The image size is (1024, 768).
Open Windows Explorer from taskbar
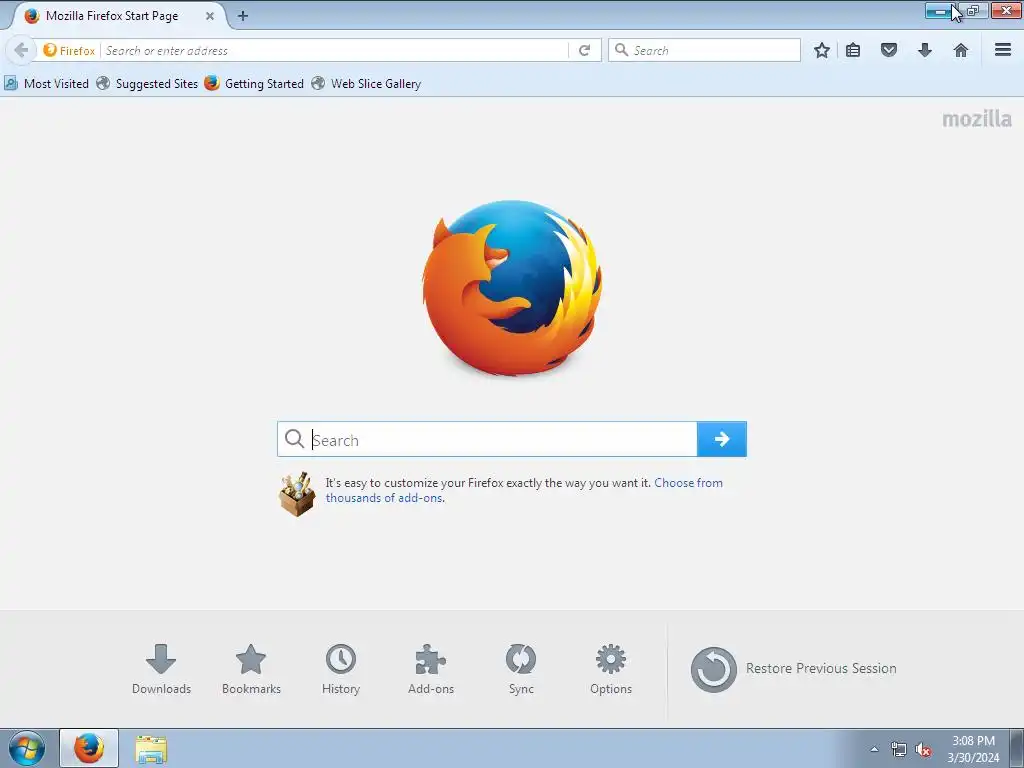[x=152, y=748]
